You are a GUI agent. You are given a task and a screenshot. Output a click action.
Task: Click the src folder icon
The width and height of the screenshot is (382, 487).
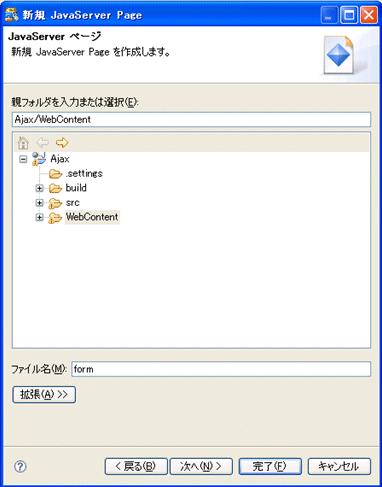(55, 203)
